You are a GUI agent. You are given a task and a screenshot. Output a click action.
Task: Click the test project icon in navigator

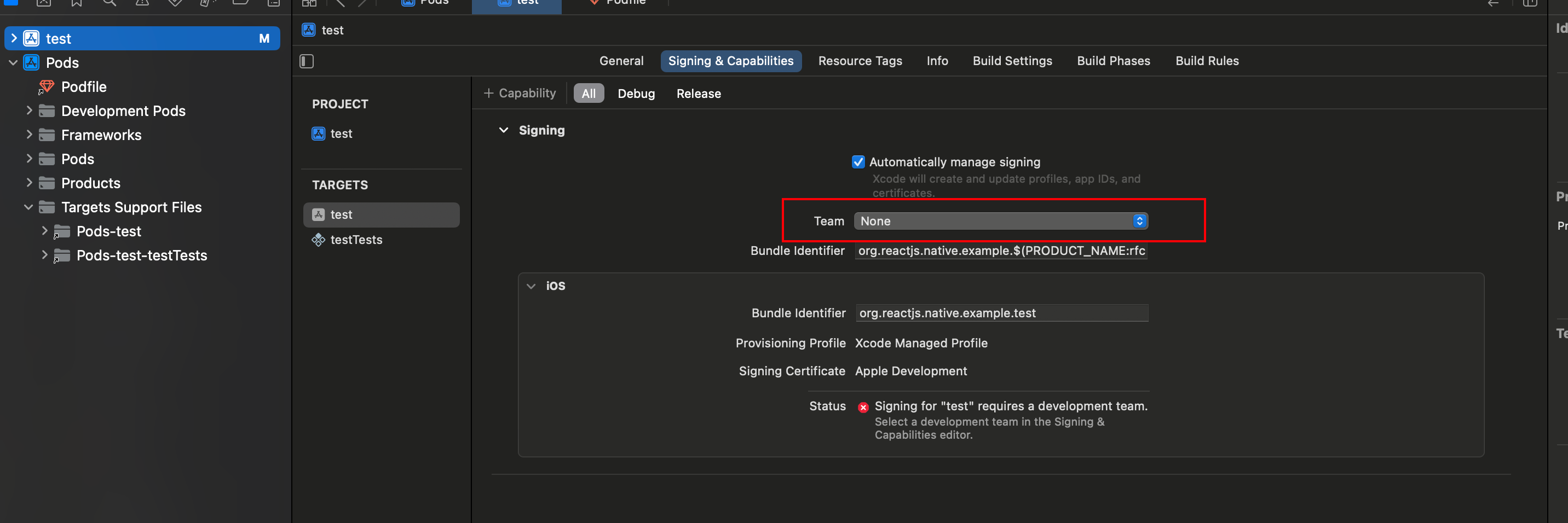[32, 38]
